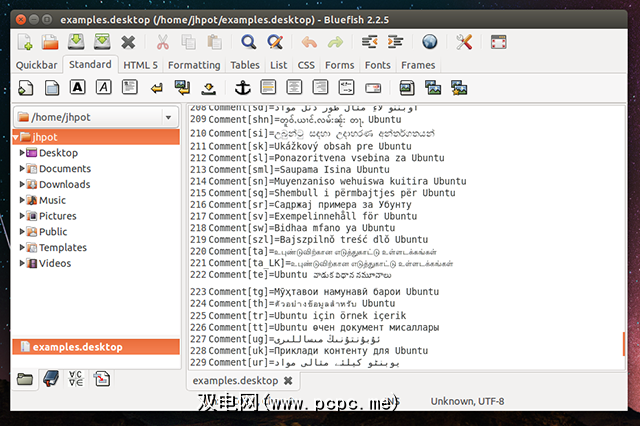Expand the Templates folder
This screenshot has width=640, height=426.
[x=22, y=247]
